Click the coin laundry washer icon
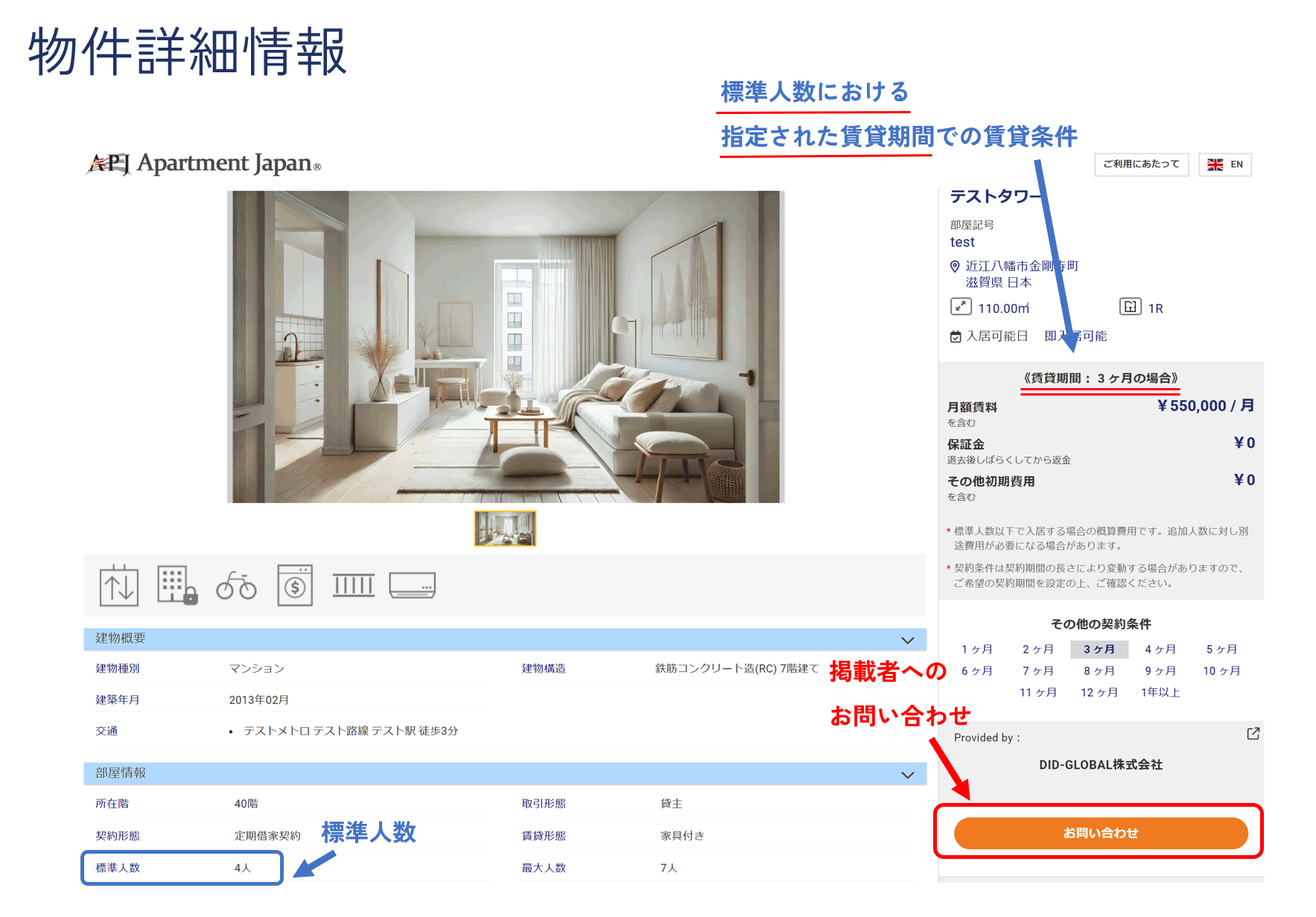 point(295,586)
